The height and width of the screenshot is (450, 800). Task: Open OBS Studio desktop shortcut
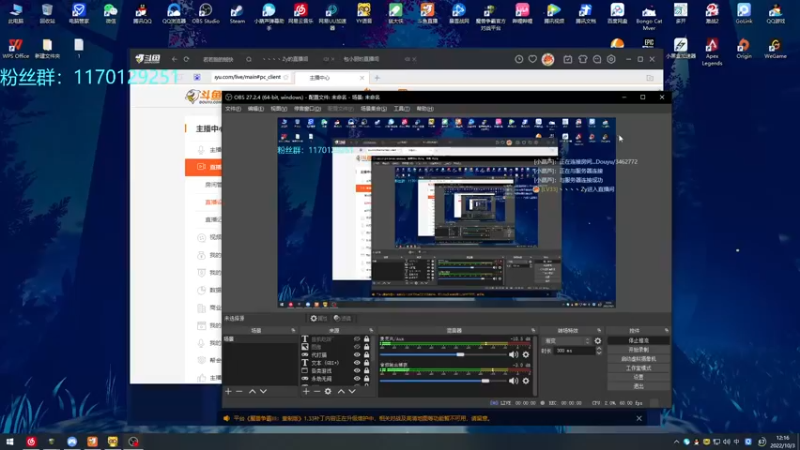tap(205, 14)
